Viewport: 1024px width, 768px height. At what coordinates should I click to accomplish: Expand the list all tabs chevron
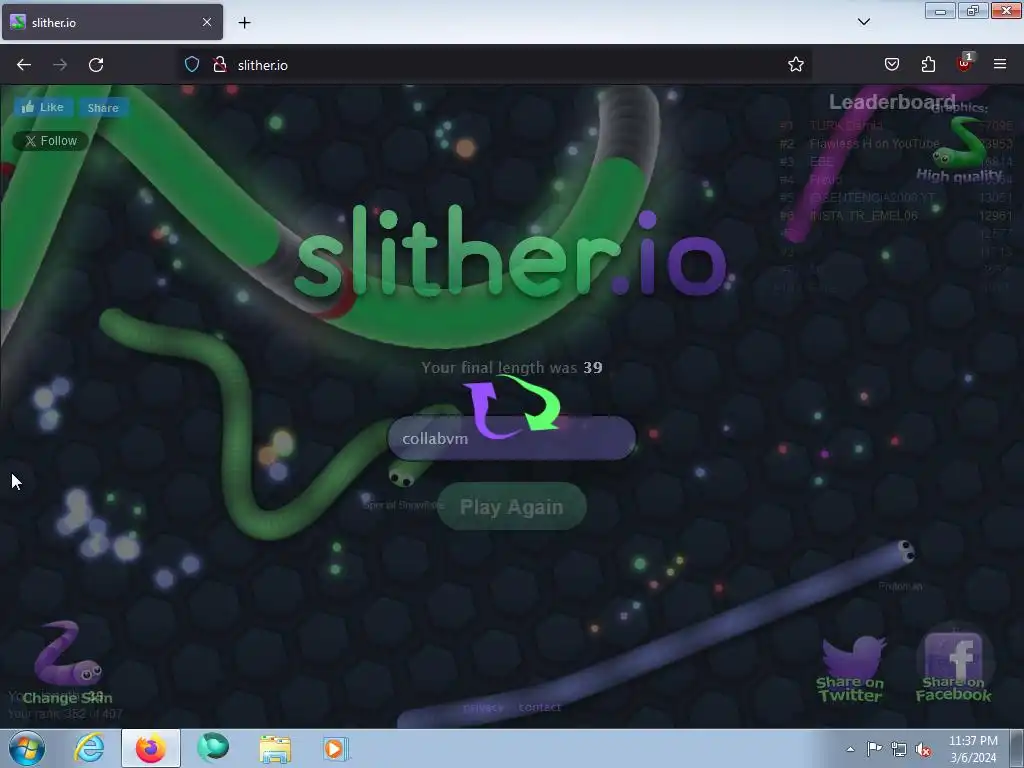[864, 22]
